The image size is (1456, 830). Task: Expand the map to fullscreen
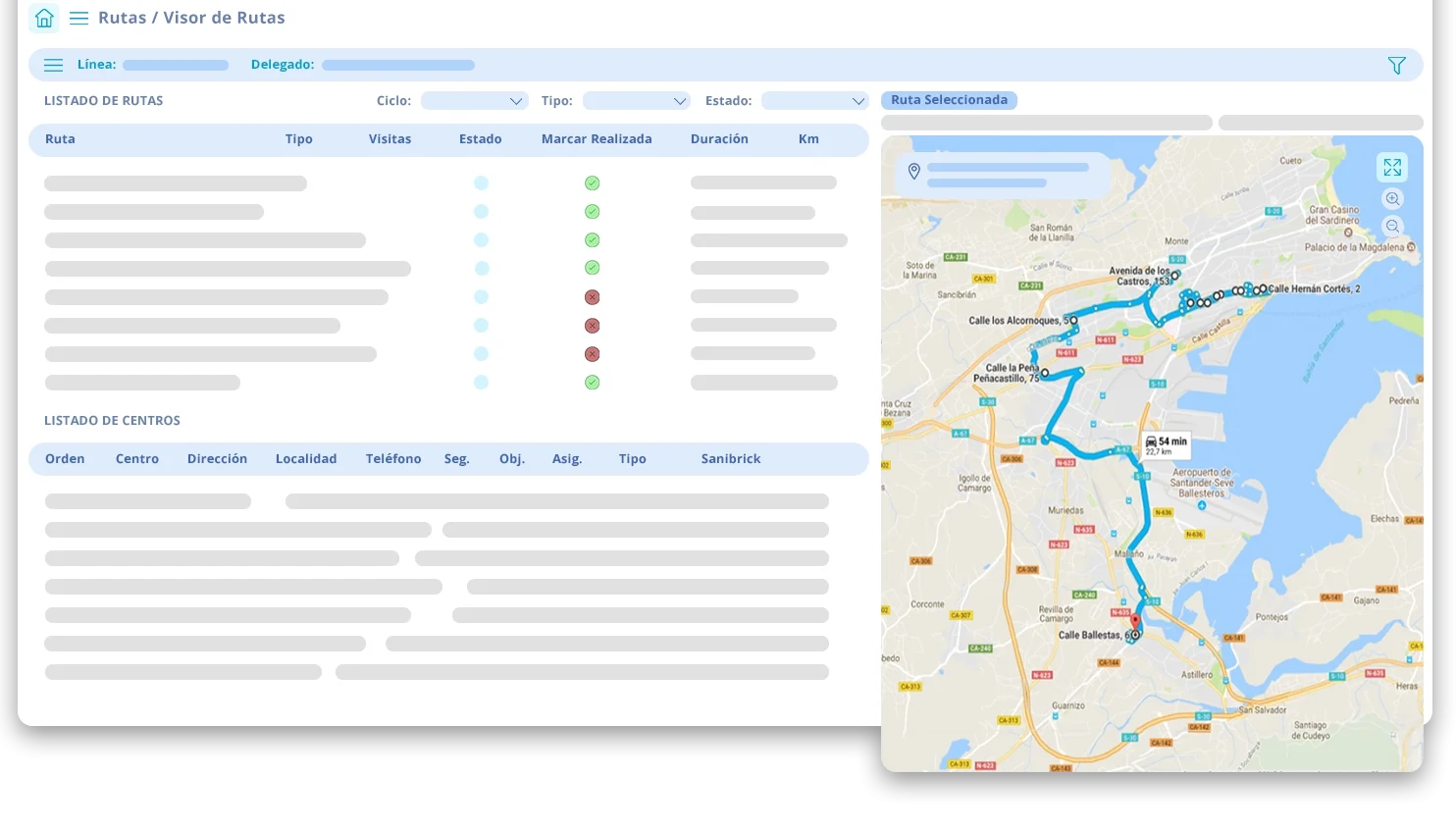pos(1392,168)
